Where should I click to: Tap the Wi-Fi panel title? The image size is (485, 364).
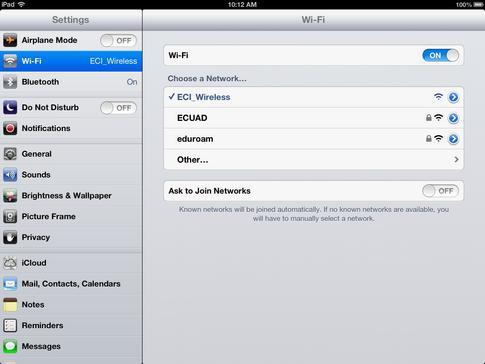point(313,20)
